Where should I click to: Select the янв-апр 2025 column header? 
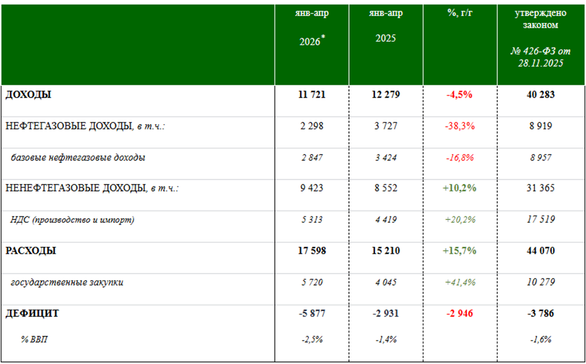(x=386, y=26)
